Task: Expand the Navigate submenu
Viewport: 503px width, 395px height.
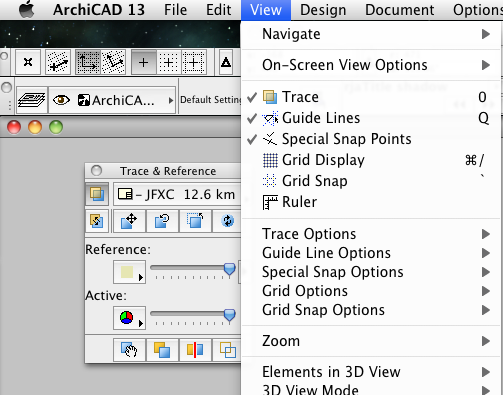Action: pyautogui.click(x=371, y=34)
